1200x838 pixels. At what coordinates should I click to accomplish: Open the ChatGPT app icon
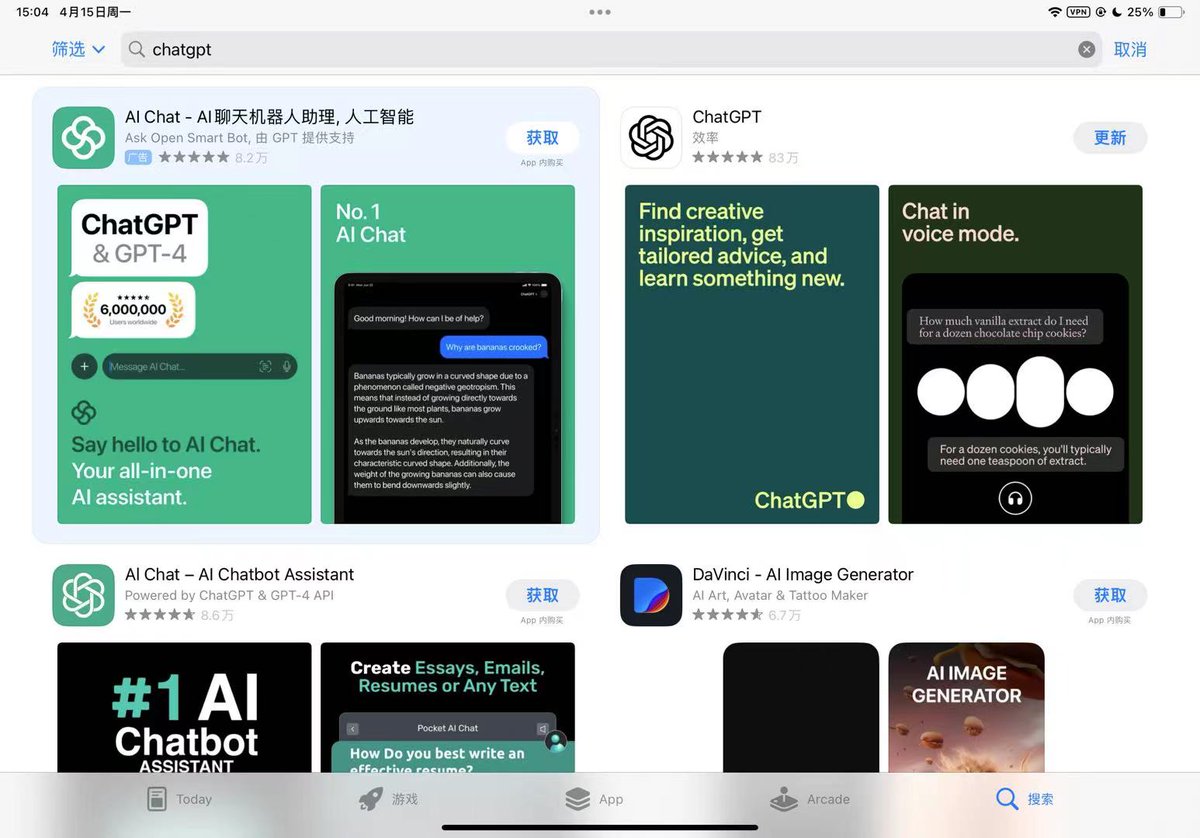coord(651,137)
